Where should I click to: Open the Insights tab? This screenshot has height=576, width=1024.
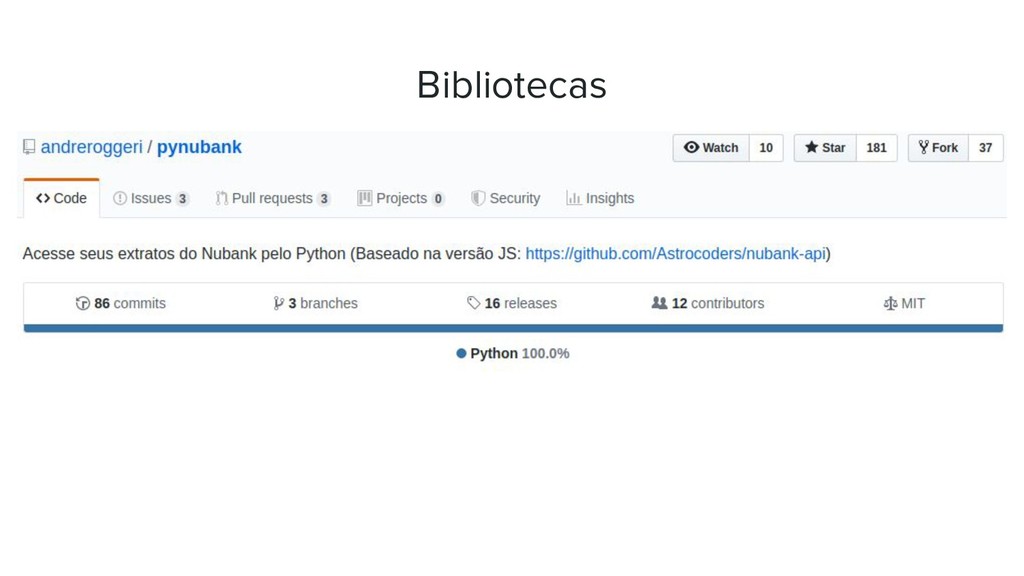pos(600,199)
